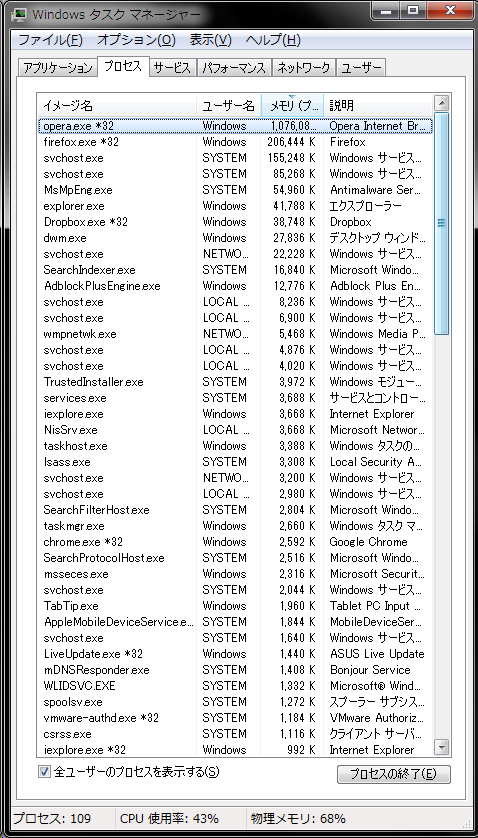Select the opera.exe *32 process row

(x=235, y=126)
